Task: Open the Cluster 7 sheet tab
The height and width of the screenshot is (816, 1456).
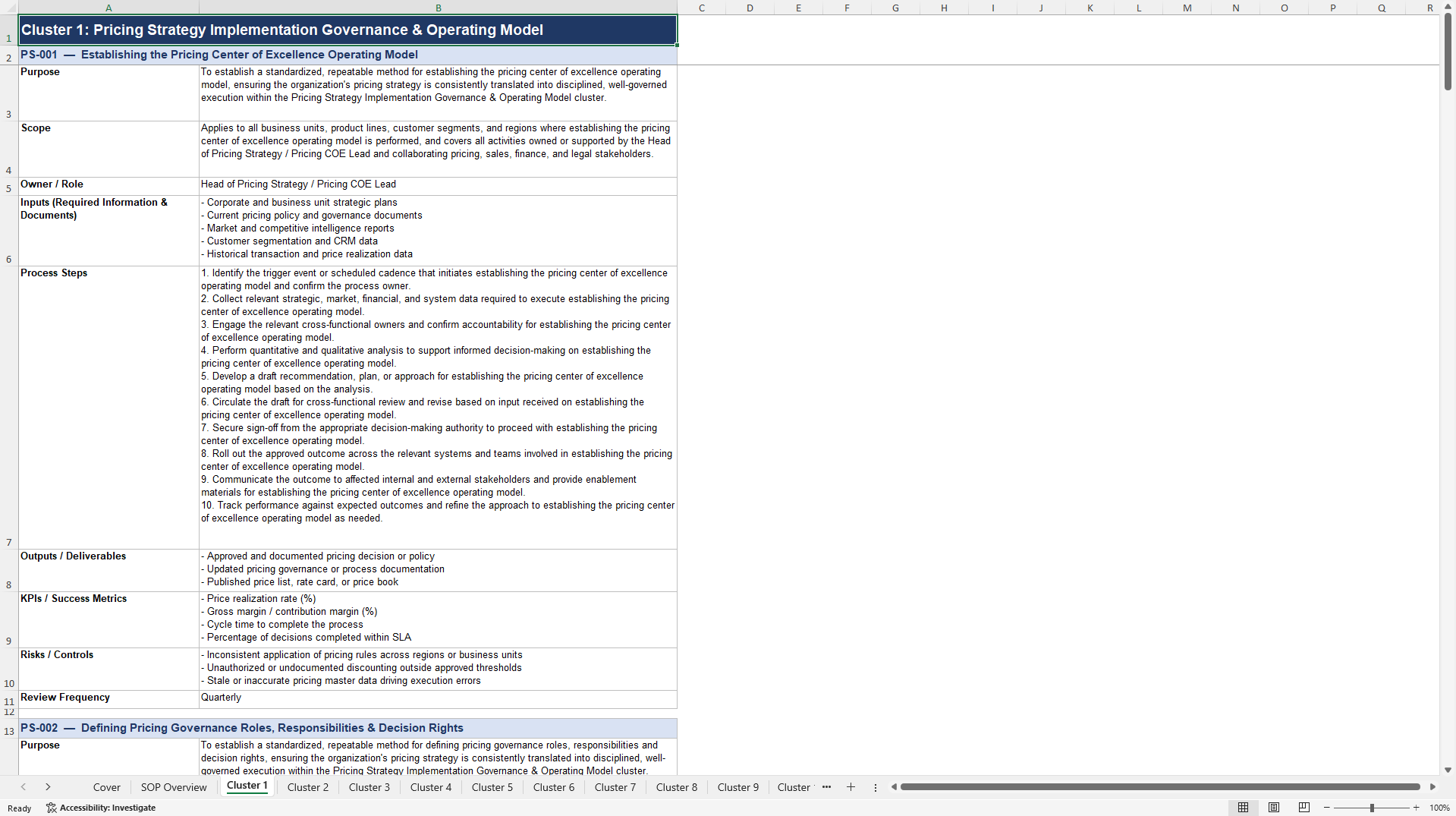Action: point(615,787)
